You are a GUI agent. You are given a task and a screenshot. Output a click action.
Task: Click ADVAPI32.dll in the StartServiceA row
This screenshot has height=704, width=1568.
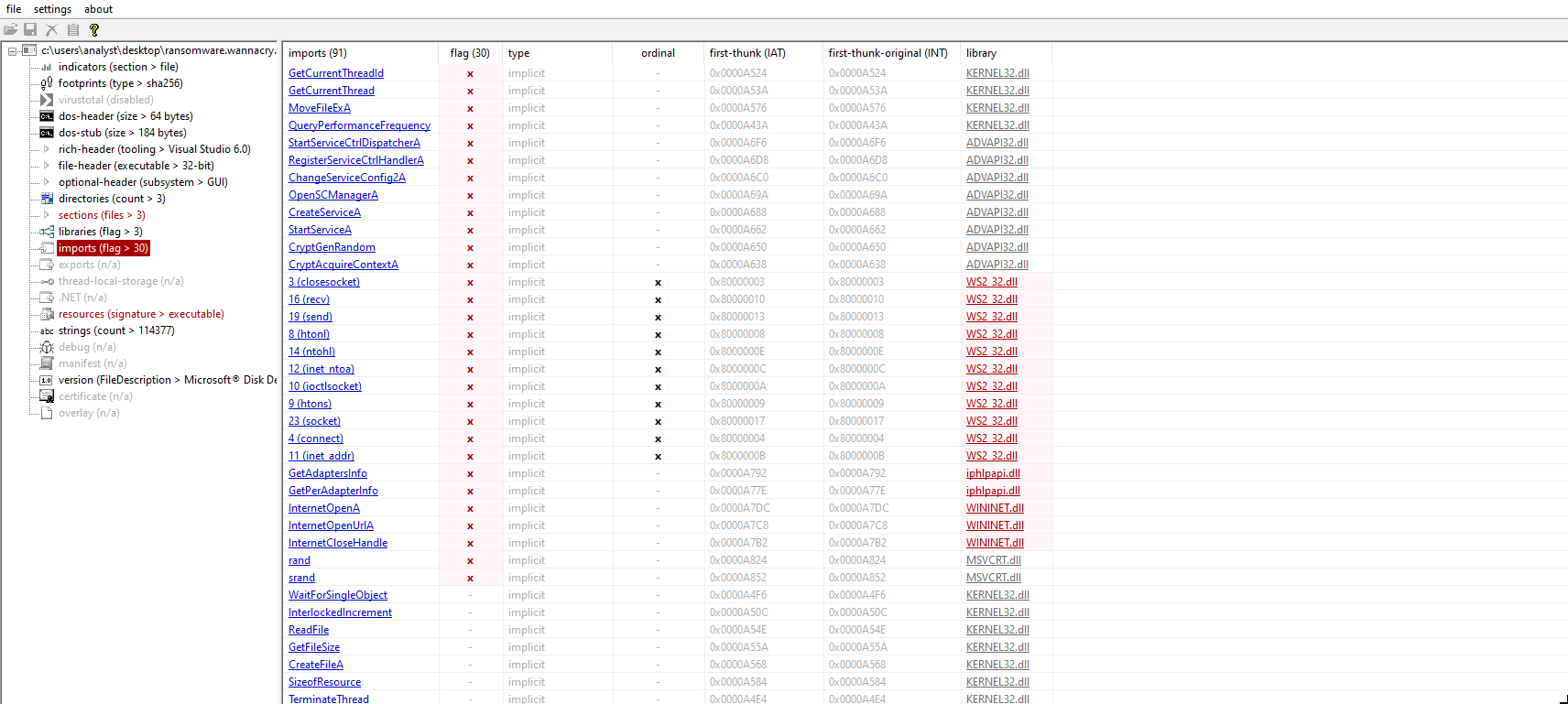point(997,230)
